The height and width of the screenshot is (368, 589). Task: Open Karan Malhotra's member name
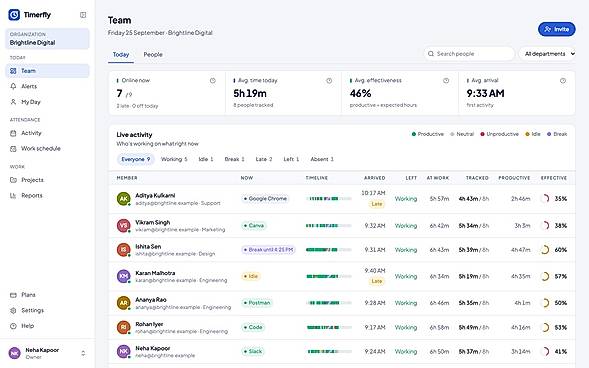[155, 273]
